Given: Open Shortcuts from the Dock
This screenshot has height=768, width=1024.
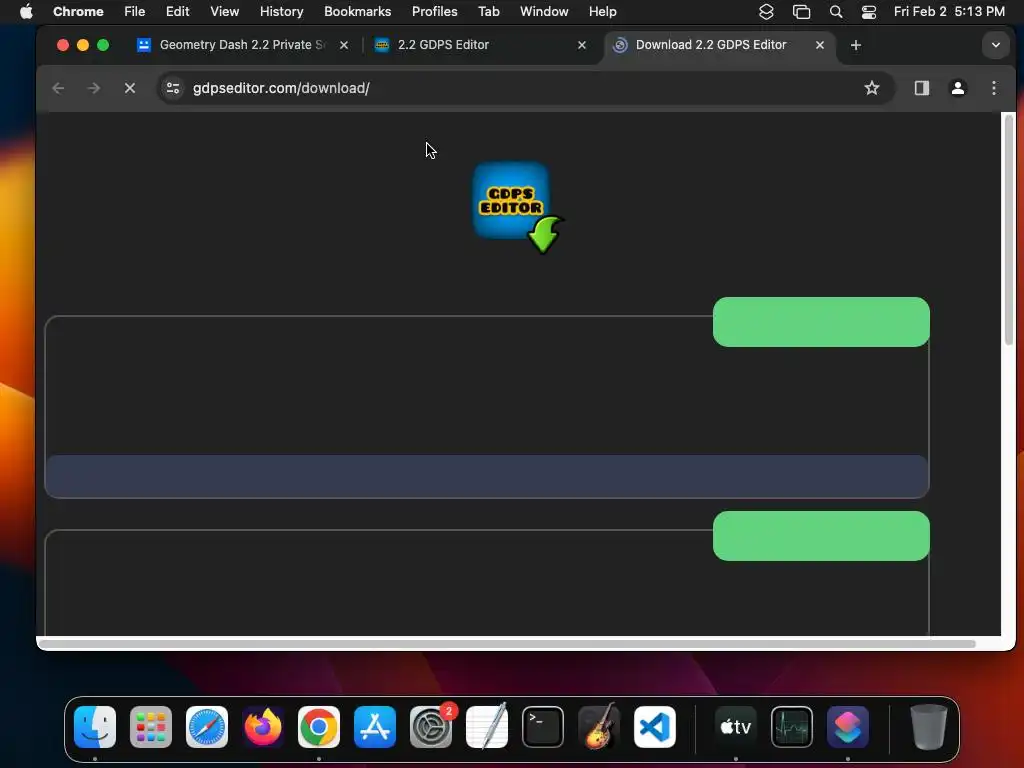Looking at the screenshot, I should point(848,727).
